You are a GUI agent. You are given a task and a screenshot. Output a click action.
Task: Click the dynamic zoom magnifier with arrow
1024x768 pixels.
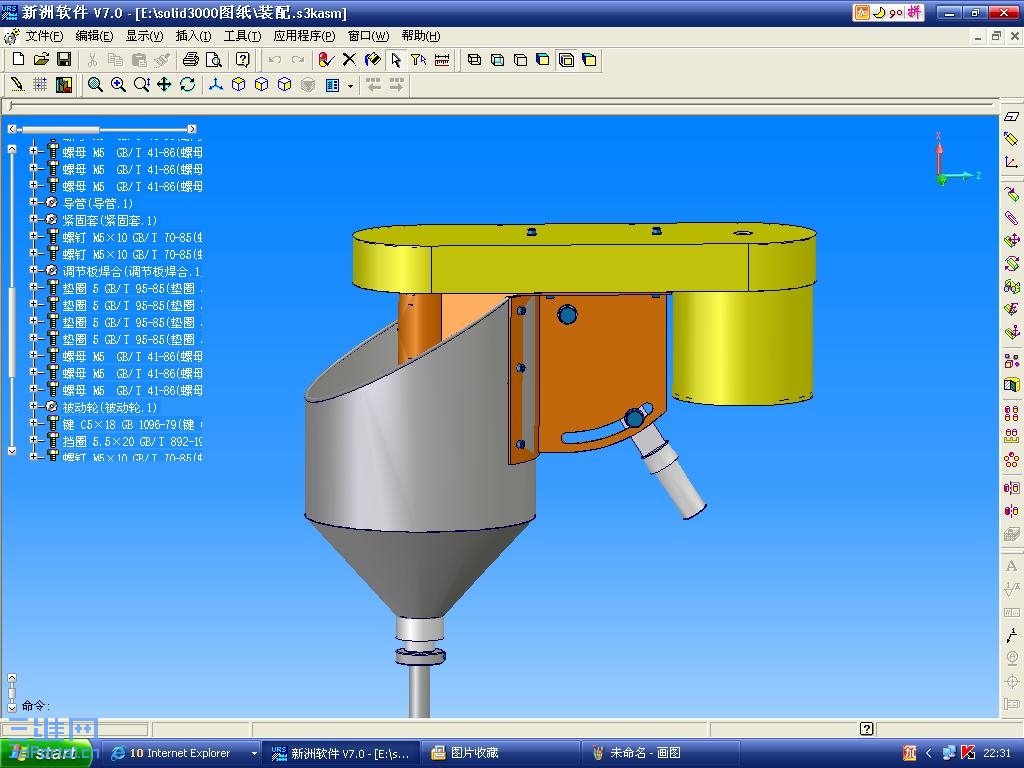pyautogui.click(x=141, y=85)
